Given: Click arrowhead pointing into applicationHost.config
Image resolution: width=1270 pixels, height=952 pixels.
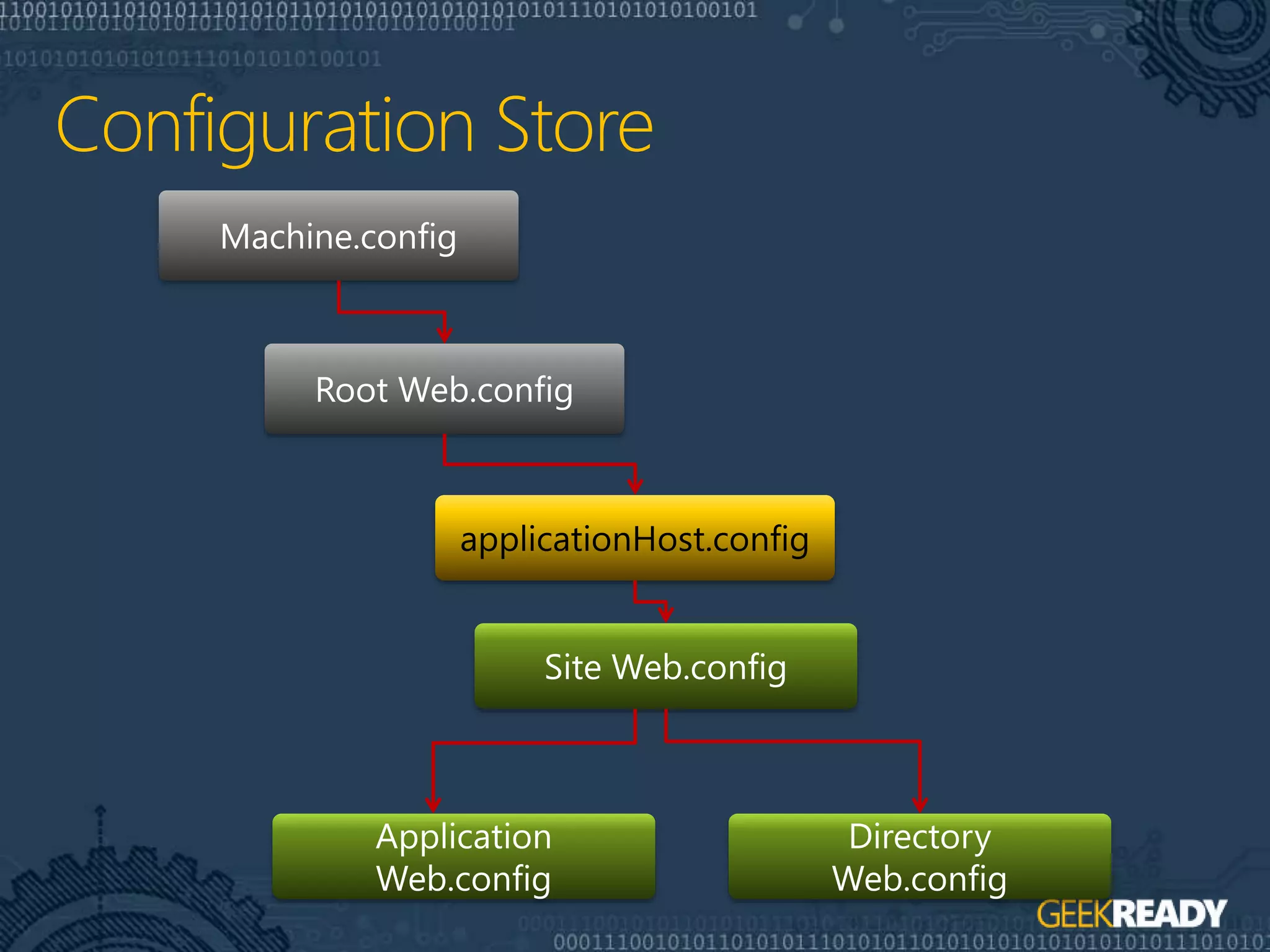Looking at the screenshot, I should pos(634,487).
